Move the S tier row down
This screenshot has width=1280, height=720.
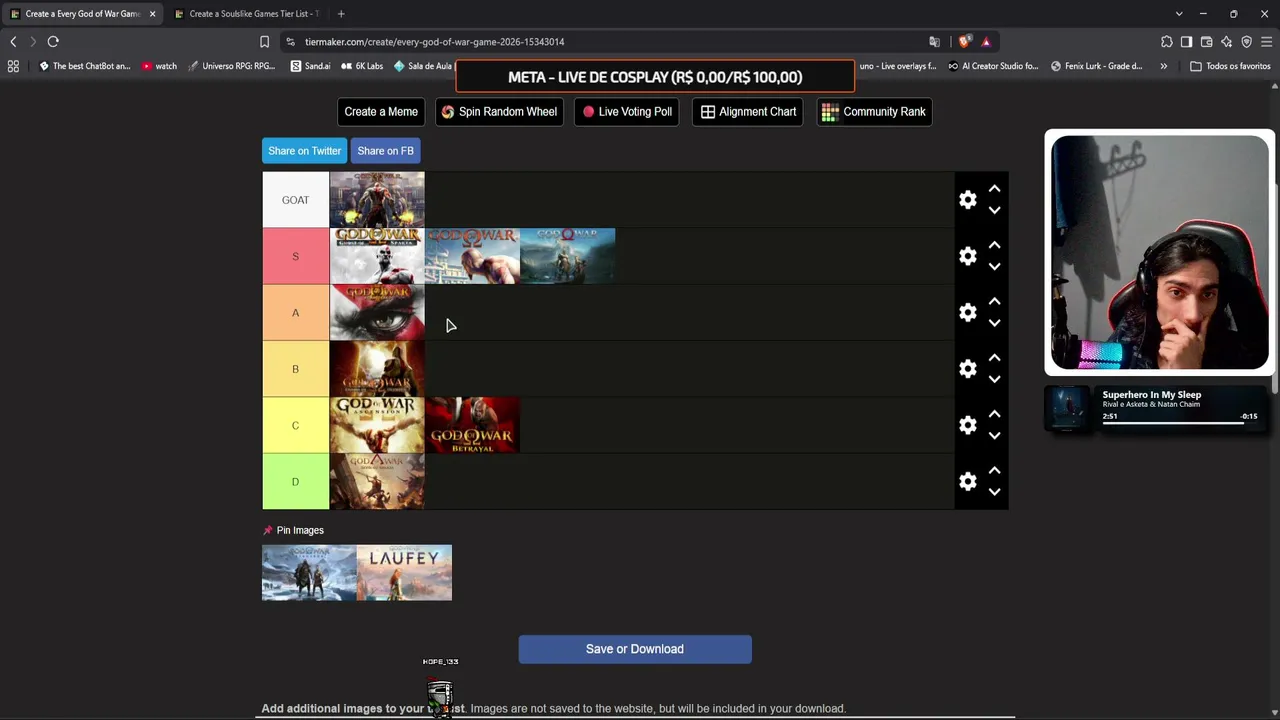(994, 267)
